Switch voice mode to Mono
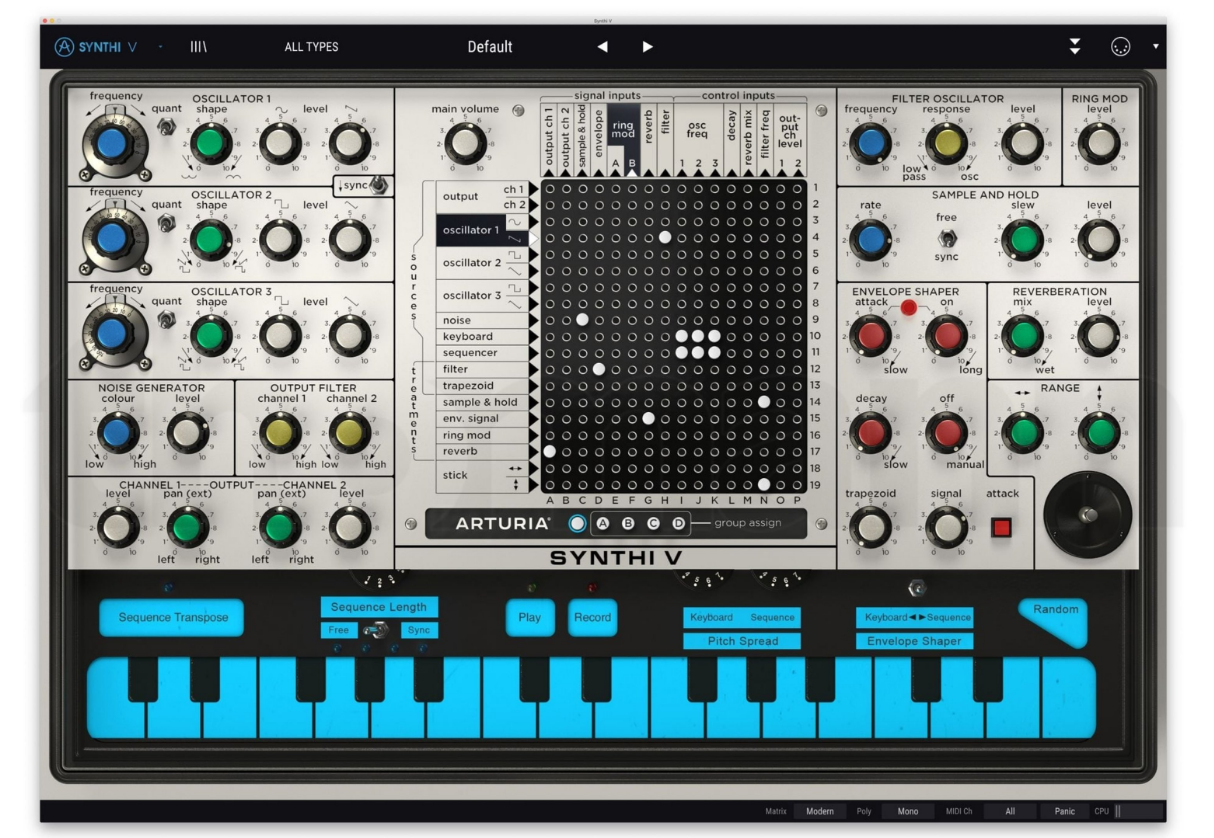 (x=907, y=811)
